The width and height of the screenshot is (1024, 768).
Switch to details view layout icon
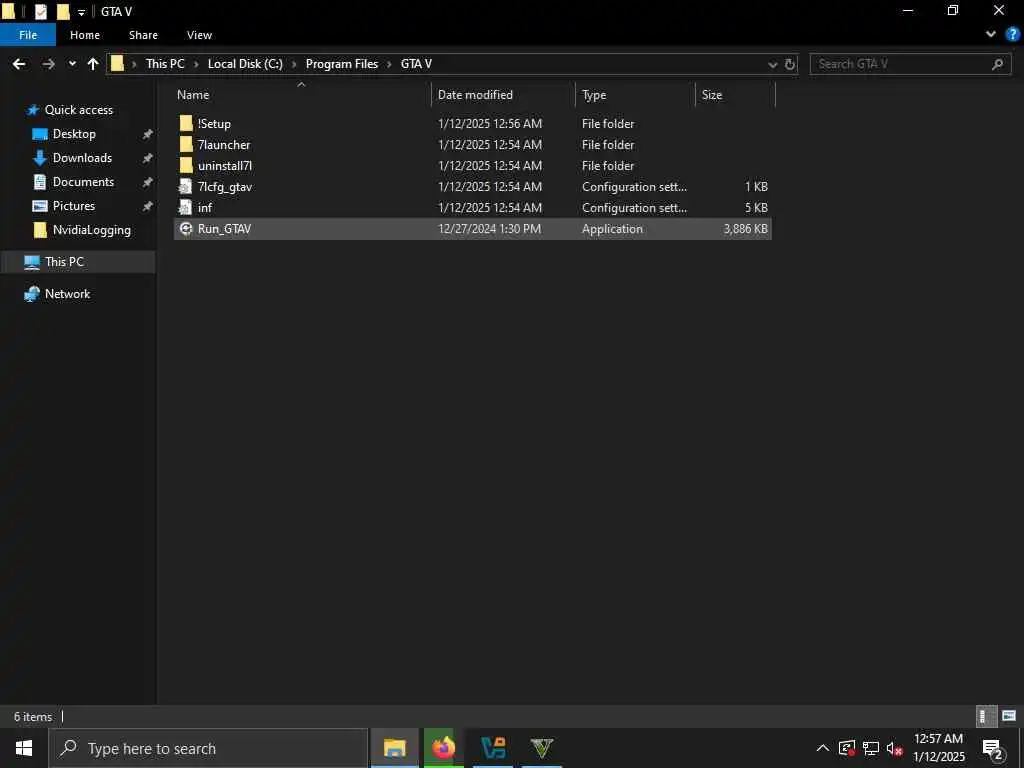(985, 716)
